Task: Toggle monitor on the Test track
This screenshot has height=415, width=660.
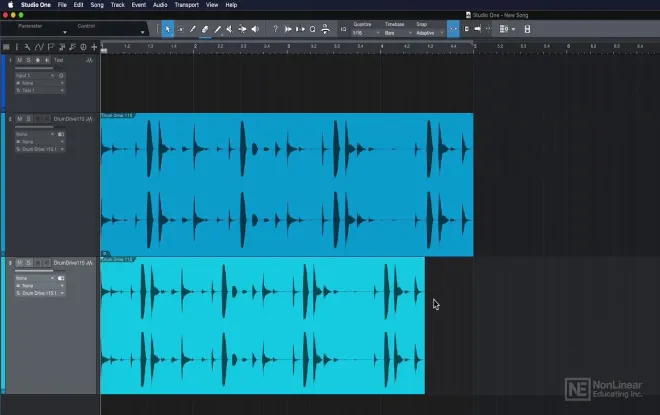Action: pyautogui.click(x=47, y=60)
